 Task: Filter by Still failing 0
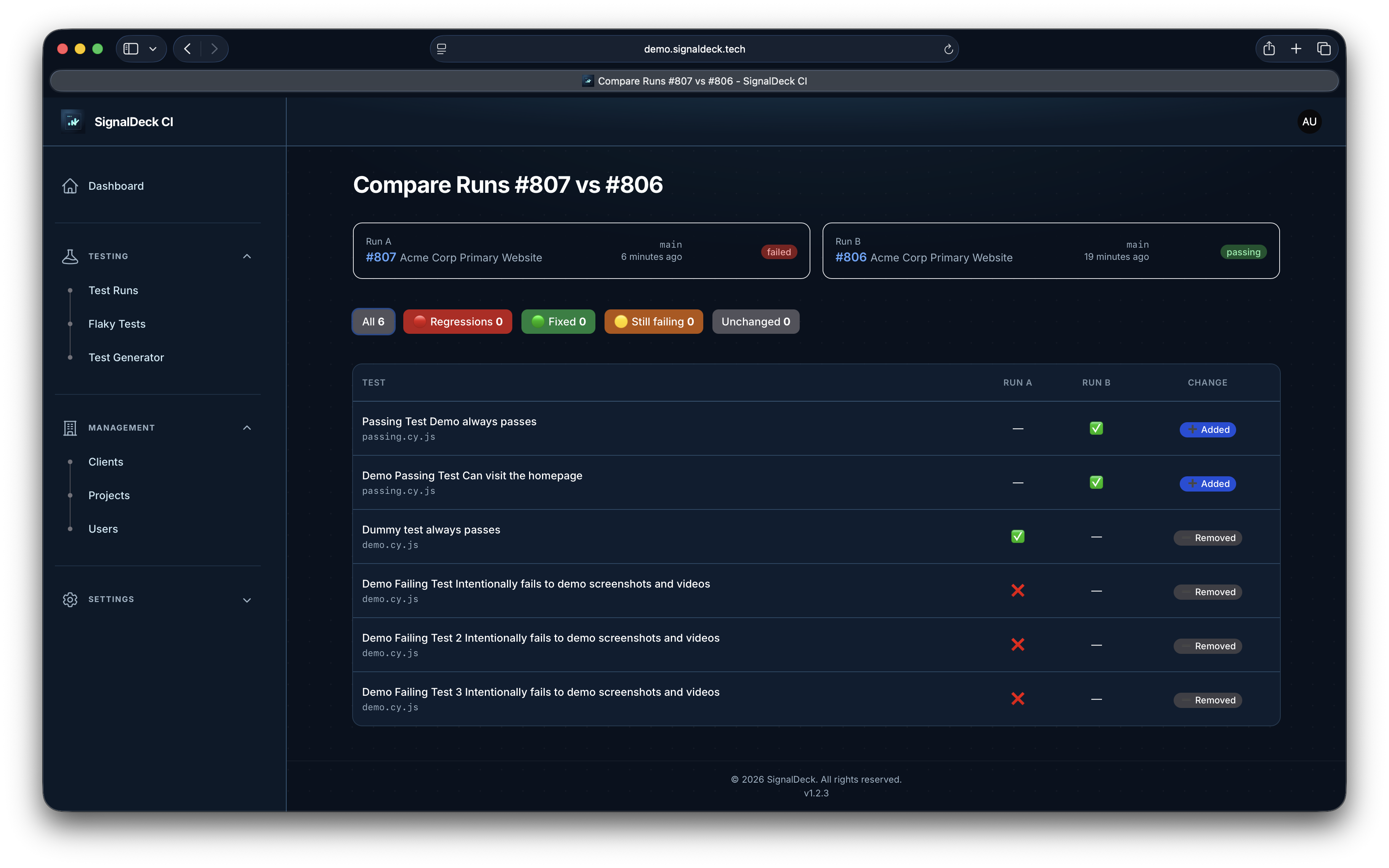(x=653, y=322)
